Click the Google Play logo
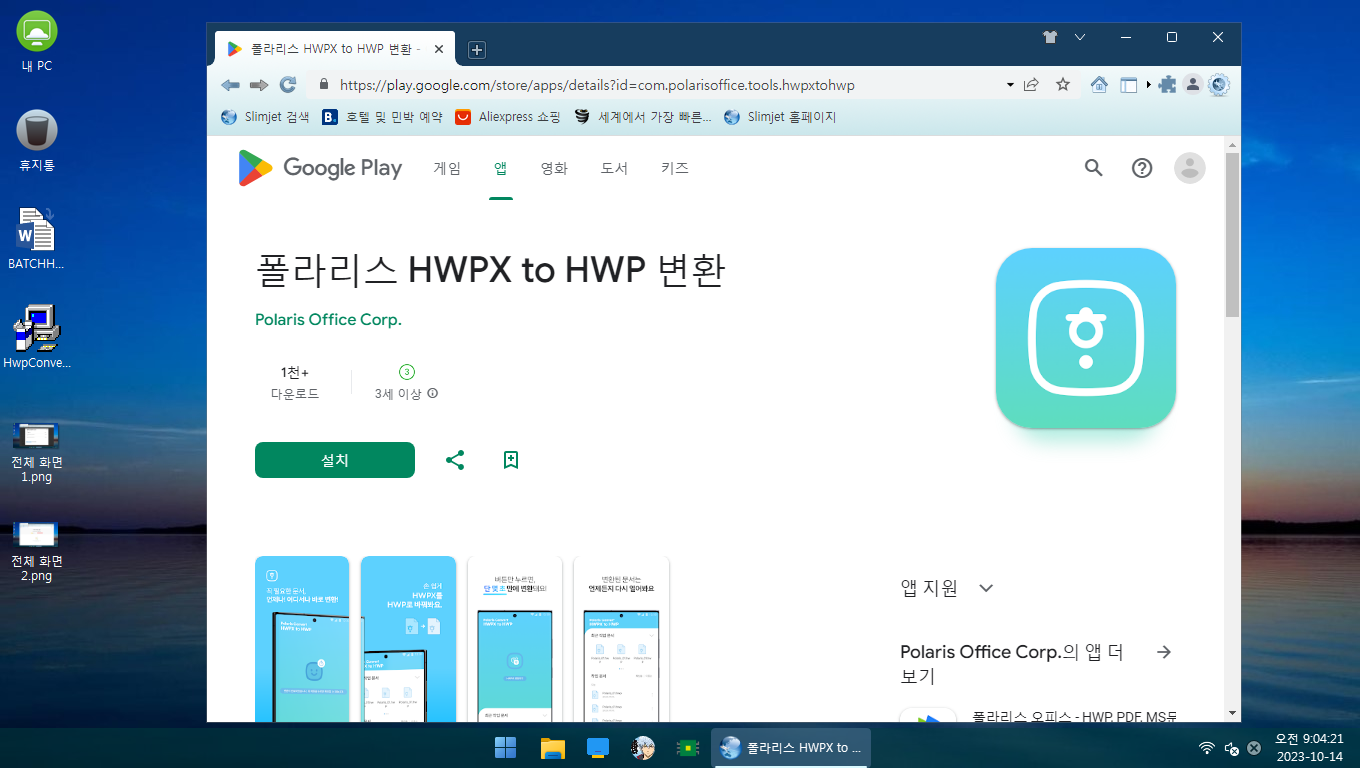 320,168
